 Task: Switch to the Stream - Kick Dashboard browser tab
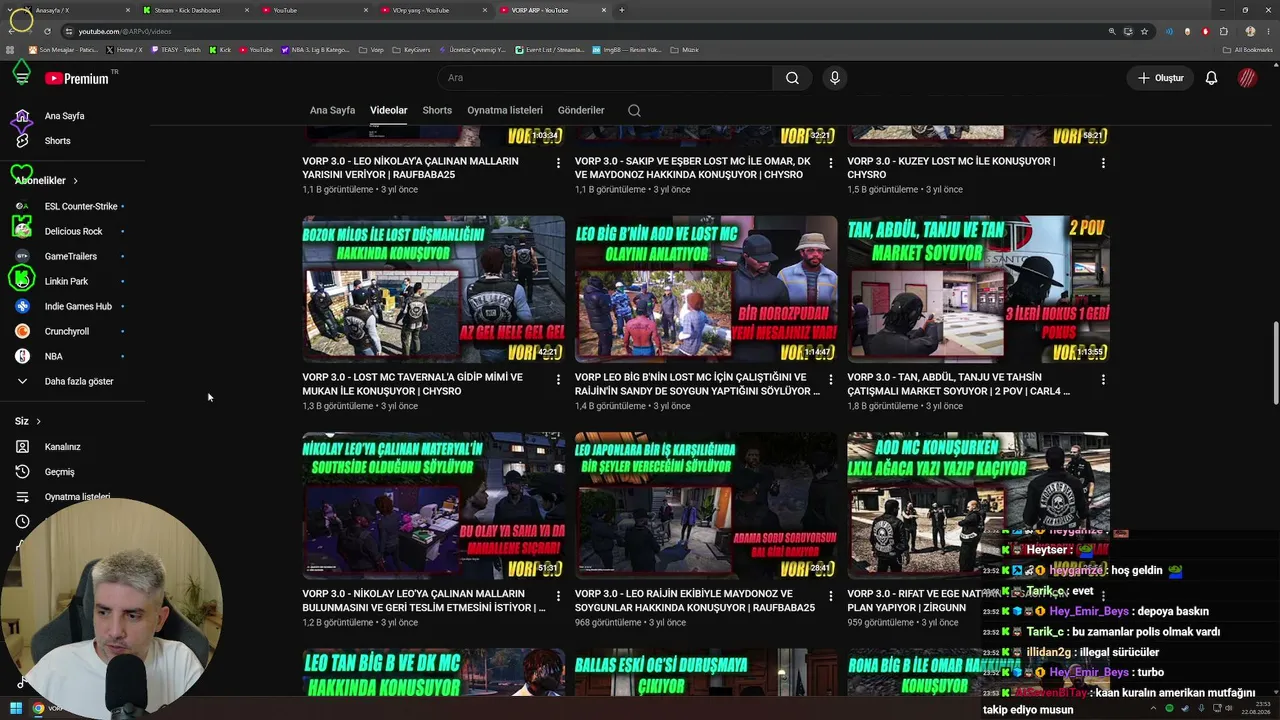coord(194,10)
